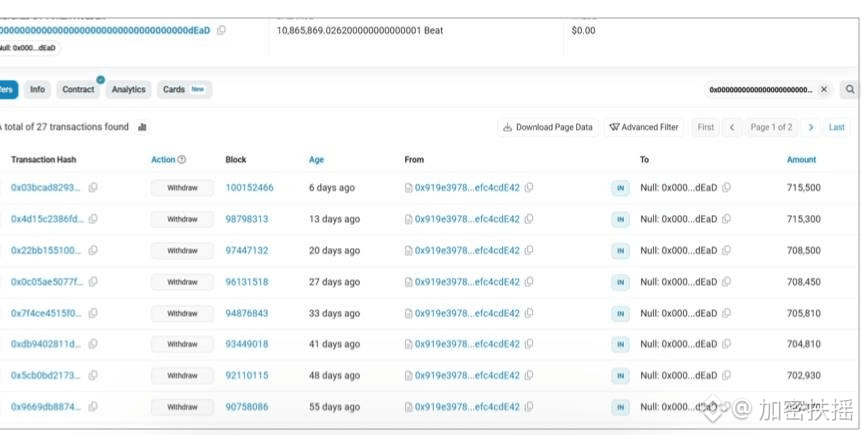
Task: Copy transaction hash 0x0c05ae5077f
Action: point(93,282)
